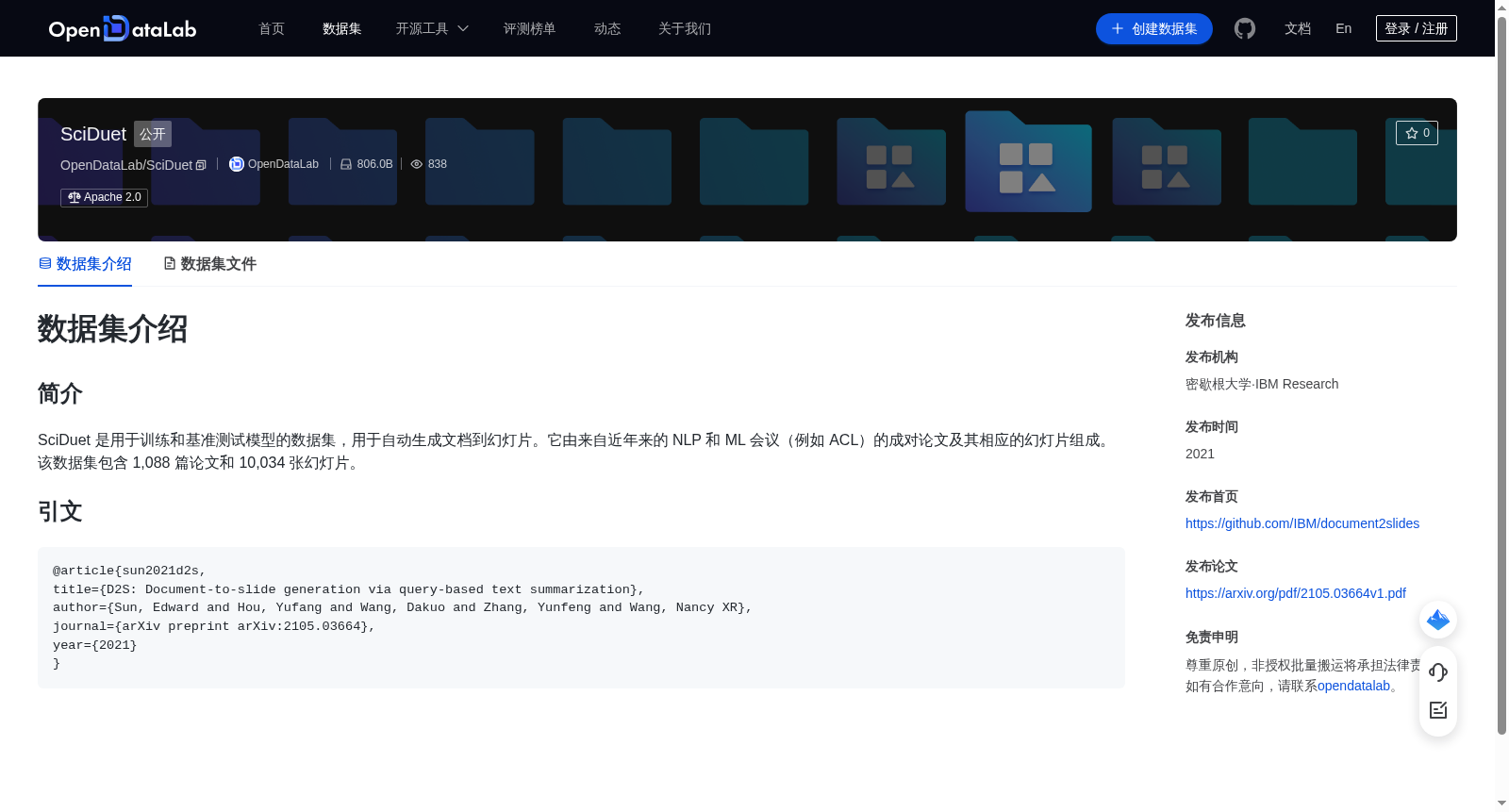This screenshot has width=1509, height=812.
Task: Click the eye views icon
Action: click(x=417, y=164)
